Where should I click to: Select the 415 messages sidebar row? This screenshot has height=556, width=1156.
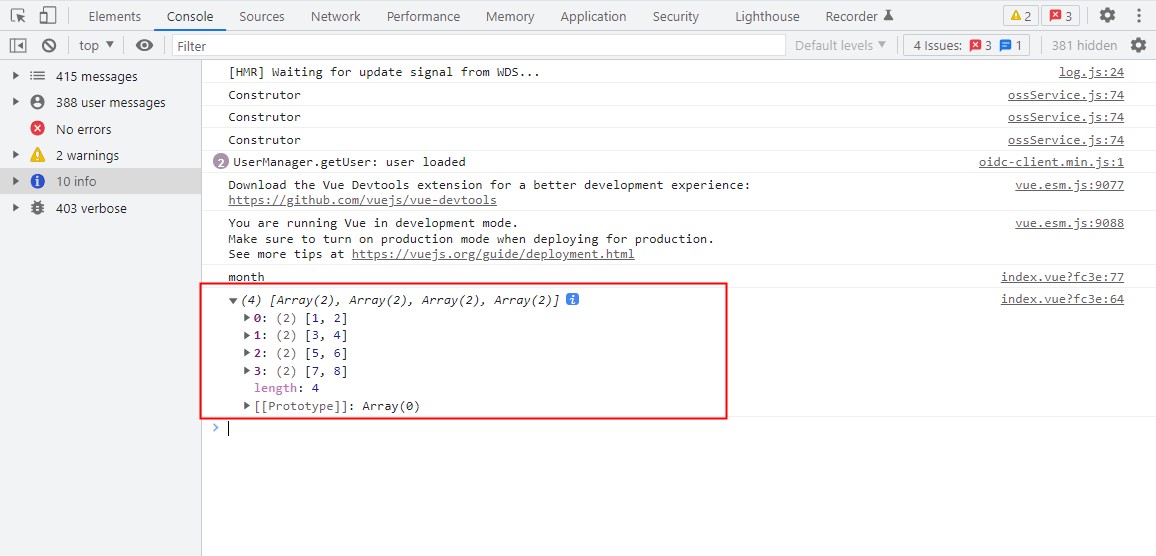pyautogui.click(x=100, y=76)
